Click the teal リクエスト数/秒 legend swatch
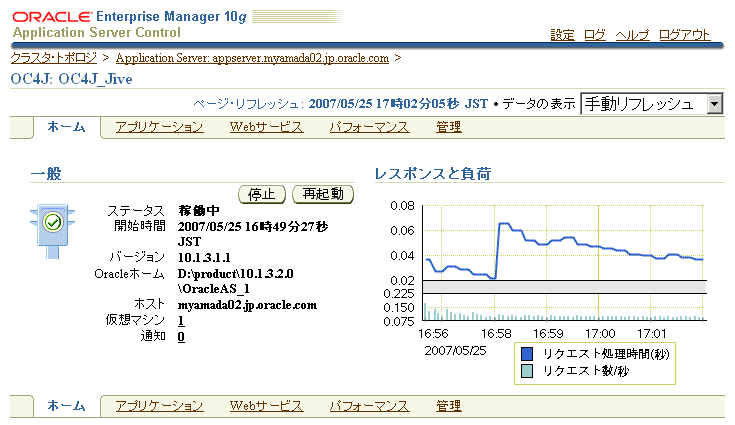This screenshot has height=425, width=735. (x=527, y=371)
